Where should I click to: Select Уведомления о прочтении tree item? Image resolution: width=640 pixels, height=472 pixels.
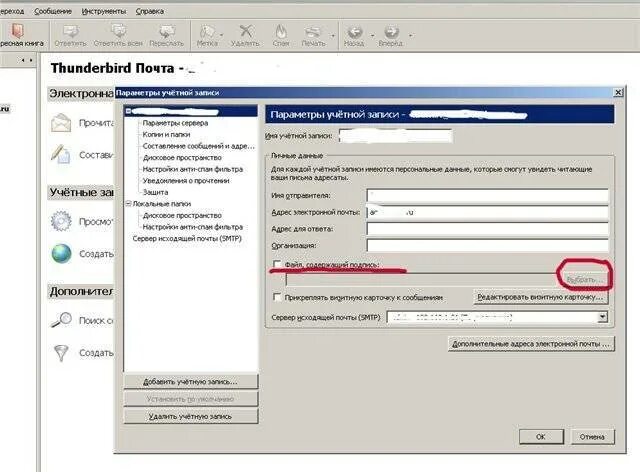pyautogui.click(x=186, y=180)
